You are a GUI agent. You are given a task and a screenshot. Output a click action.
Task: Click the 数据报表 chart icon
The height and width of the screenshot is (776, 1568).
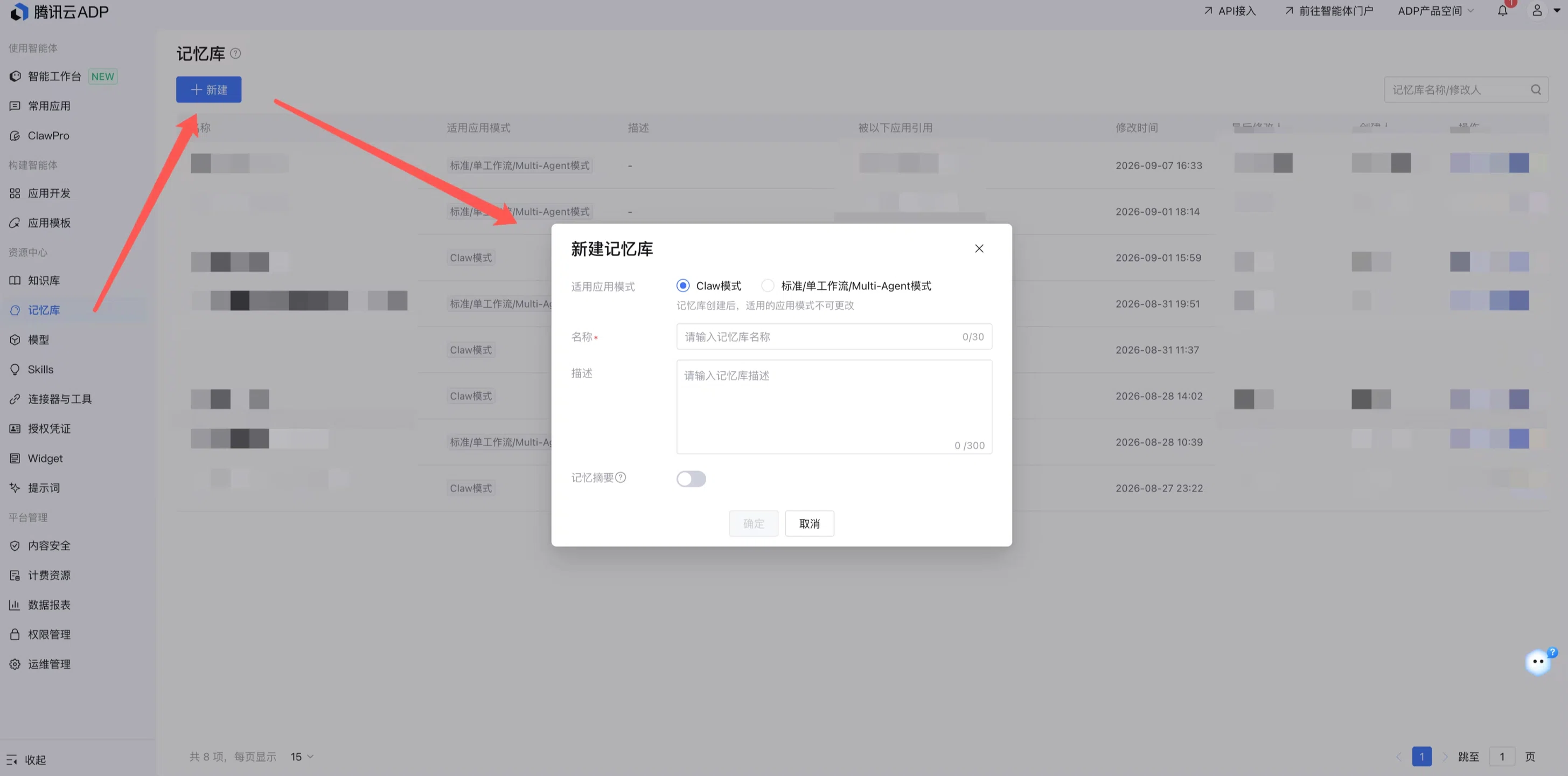tap(15, 605)
